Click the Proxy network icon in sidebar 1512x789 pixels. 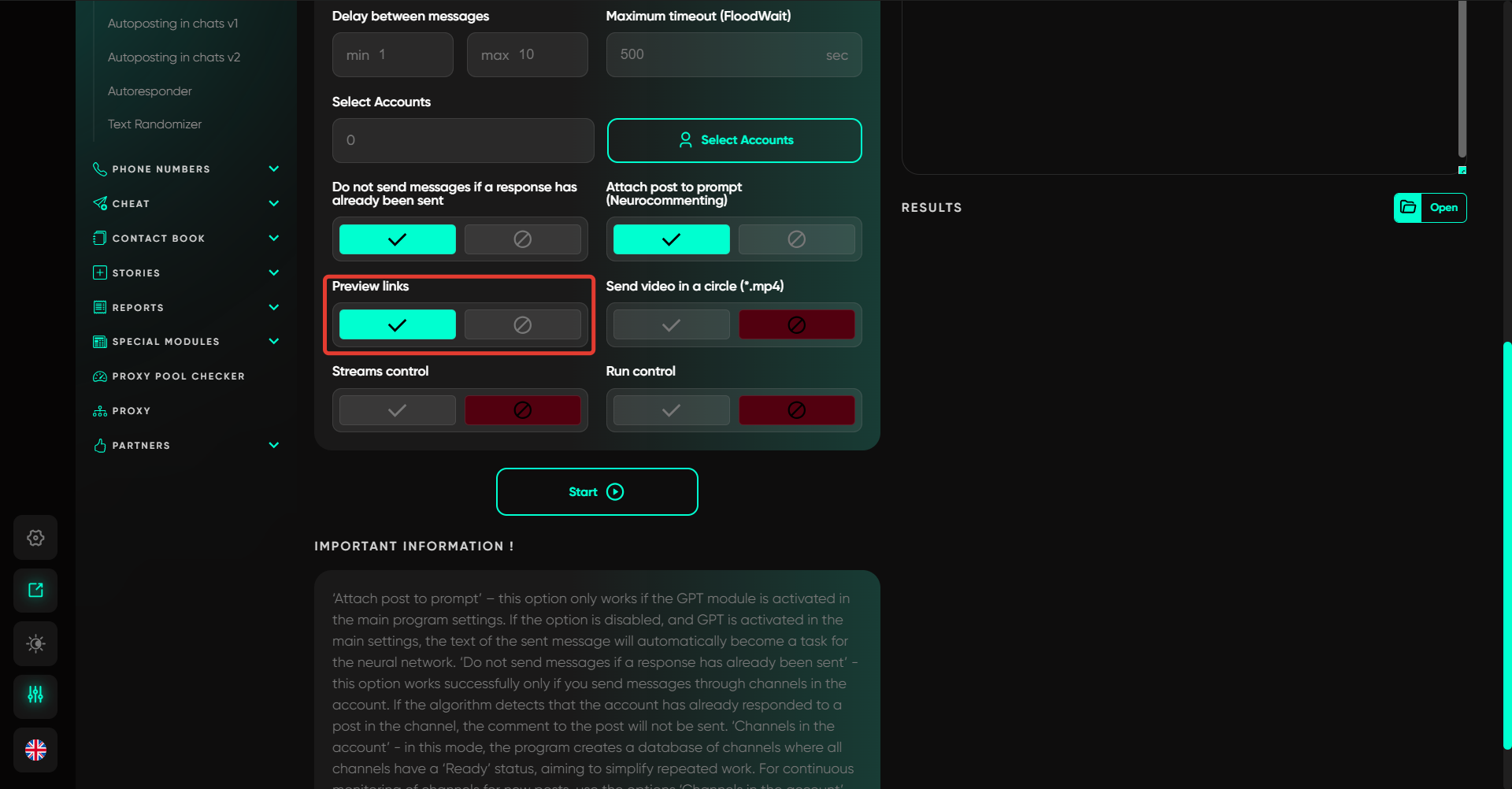[x=100, y=411]
